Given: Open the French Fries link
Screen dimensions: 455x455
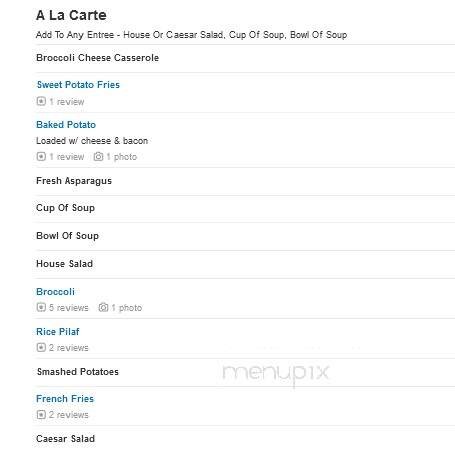Looking at the screenshot, I should click(x=65, y=399).
